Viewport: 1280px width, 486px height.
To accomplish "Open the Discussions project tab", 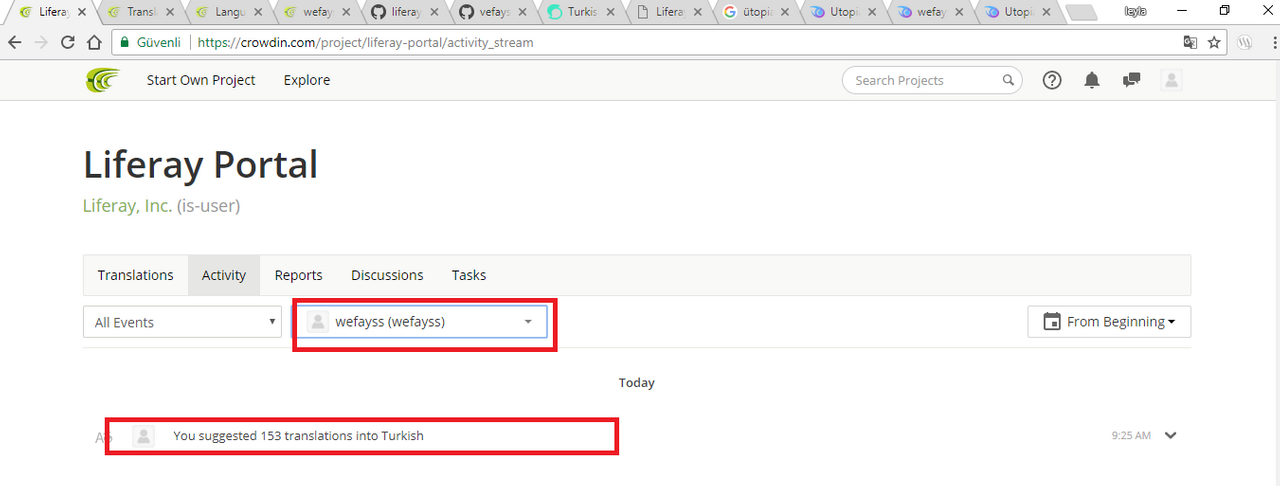I will coord(387,275).
